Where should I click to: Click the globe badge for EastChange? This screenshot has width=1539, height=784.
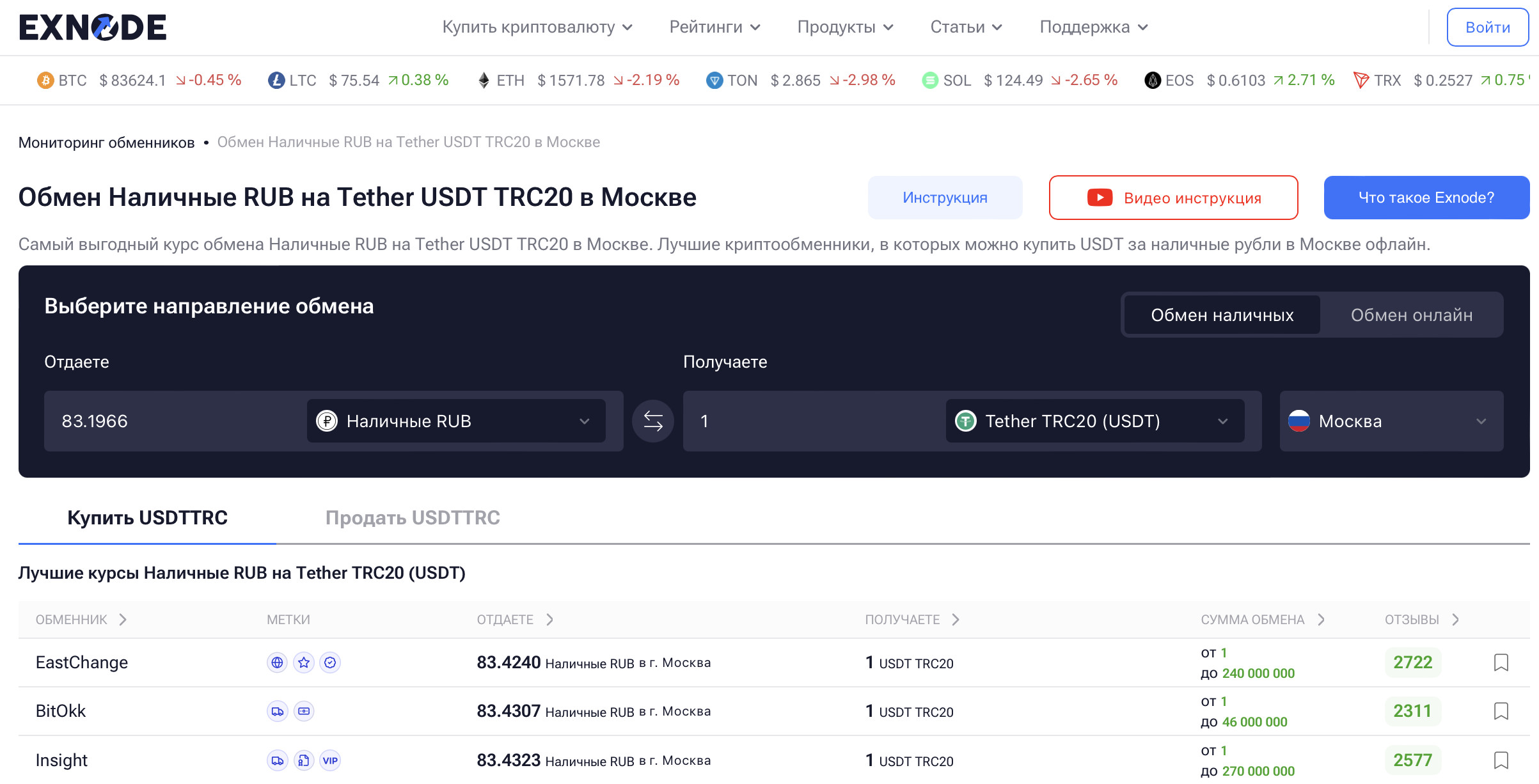tap(277, 662)
